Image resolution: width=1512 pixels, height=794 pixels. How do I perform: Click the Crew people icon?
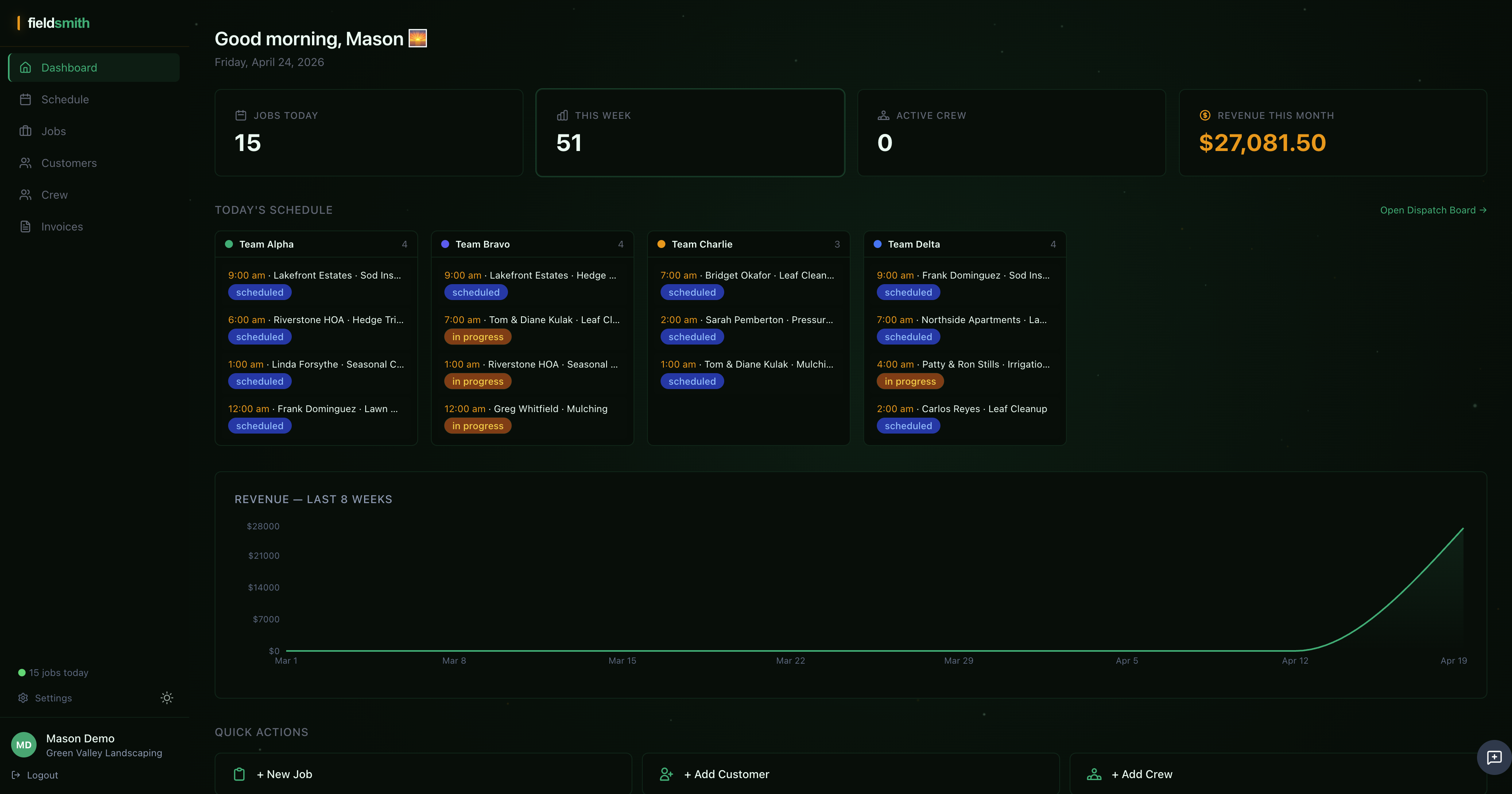pyautogui.click(x=25, y=194)
